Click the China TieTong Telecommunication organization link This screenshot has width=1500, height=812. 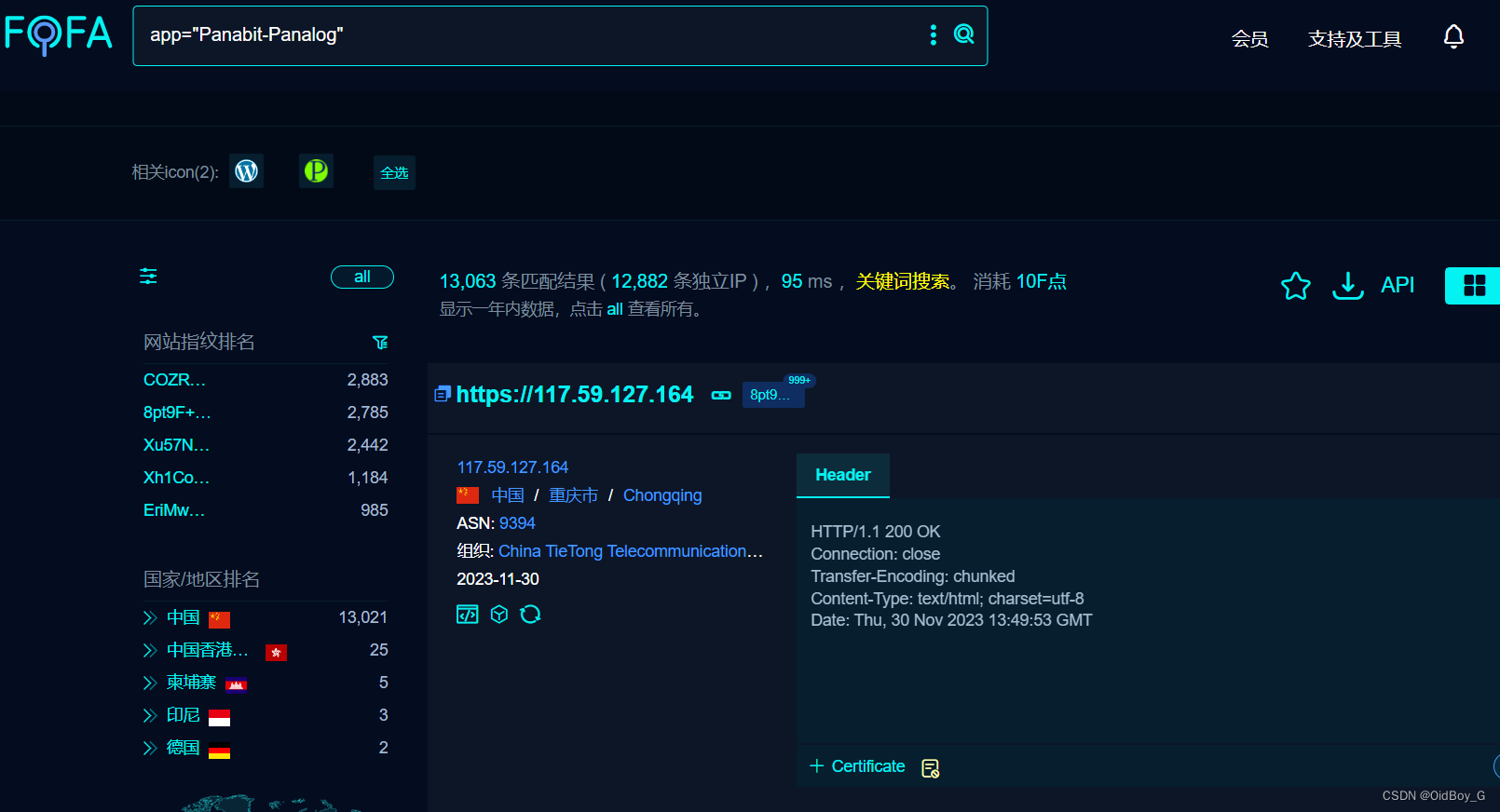tap(631, 551)
